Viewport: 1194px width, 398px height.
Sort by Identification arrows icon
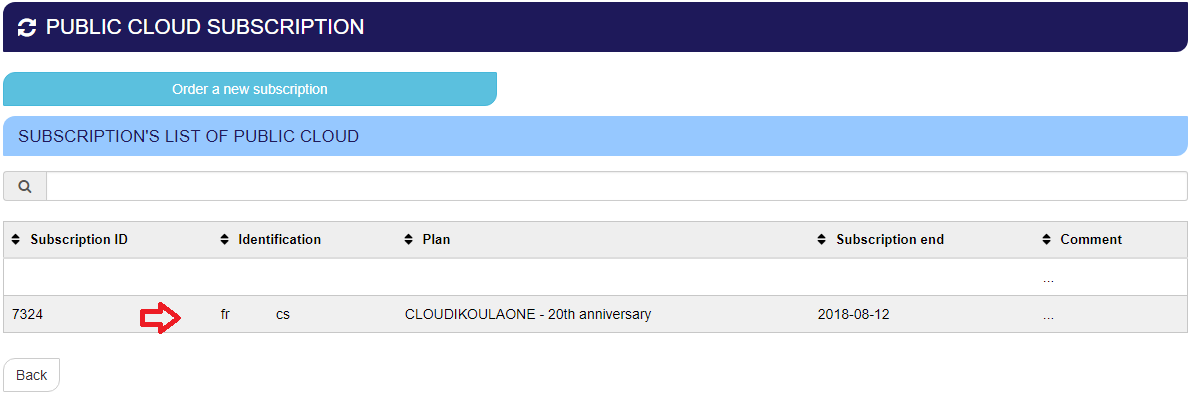click(x=224, y=240)
